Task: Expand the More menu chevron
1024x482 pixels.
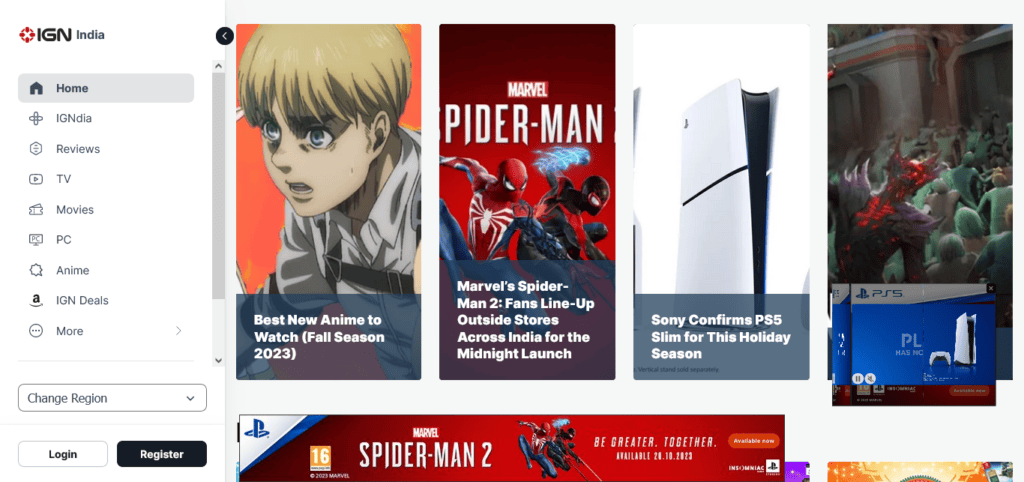Action: (178, 331)
